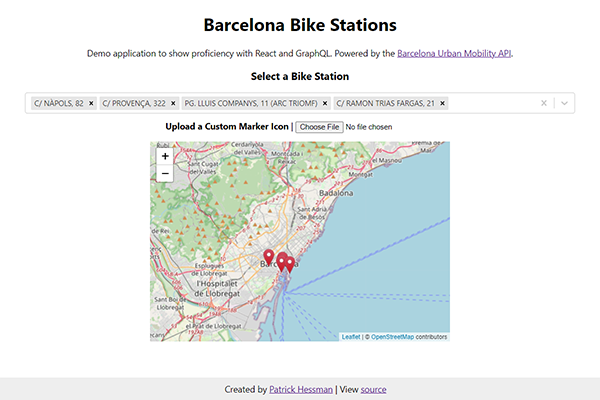Screen dimensions: 600x400
Task: Remove C/ NÀPOLS, 82 station tag
Action: click(91, 103)
